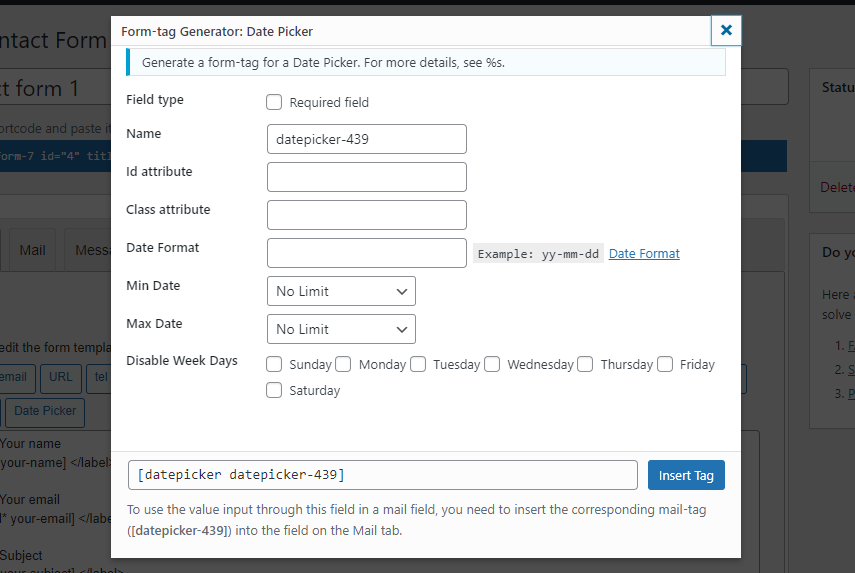The height and width of the screenshot is (573, 855).
Task: Click the dialog title 'Form-tag Generator: Date Picker'
Action: click(217, 32)
